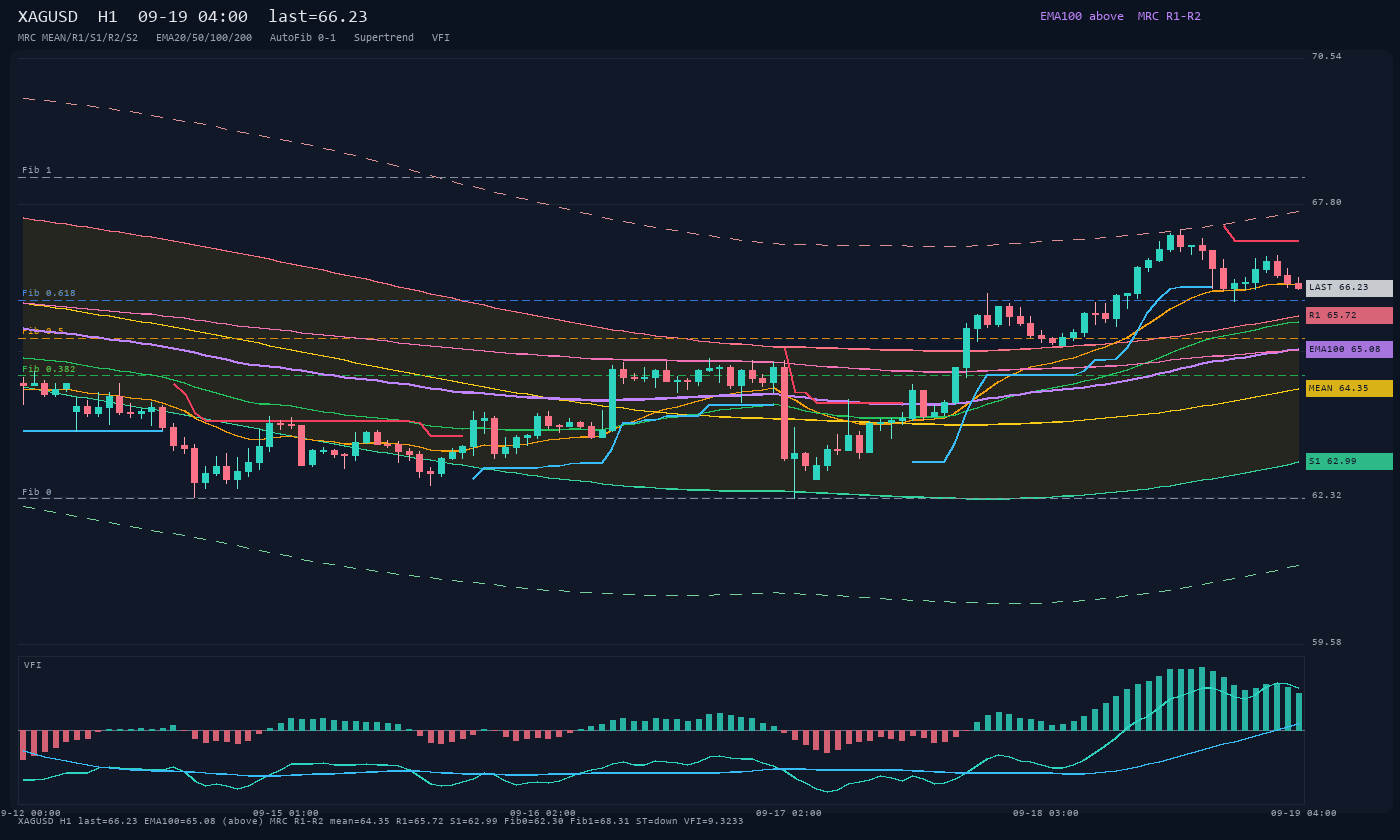Click the 59.58 price axis label
The height and width of the screenshot is (840, 1400).
point(1327,642)
